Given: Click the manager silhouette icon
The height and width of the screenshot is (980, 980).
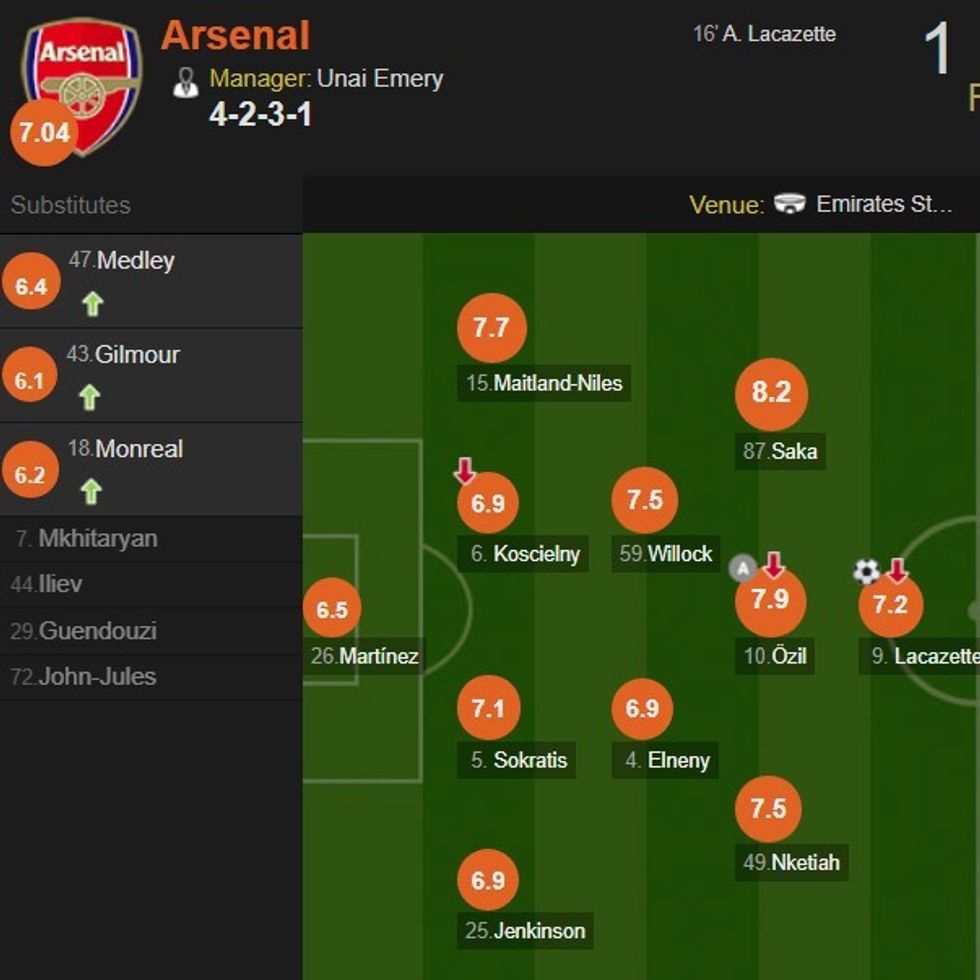Looking at the screenshot, I should [x=185, y=82].
